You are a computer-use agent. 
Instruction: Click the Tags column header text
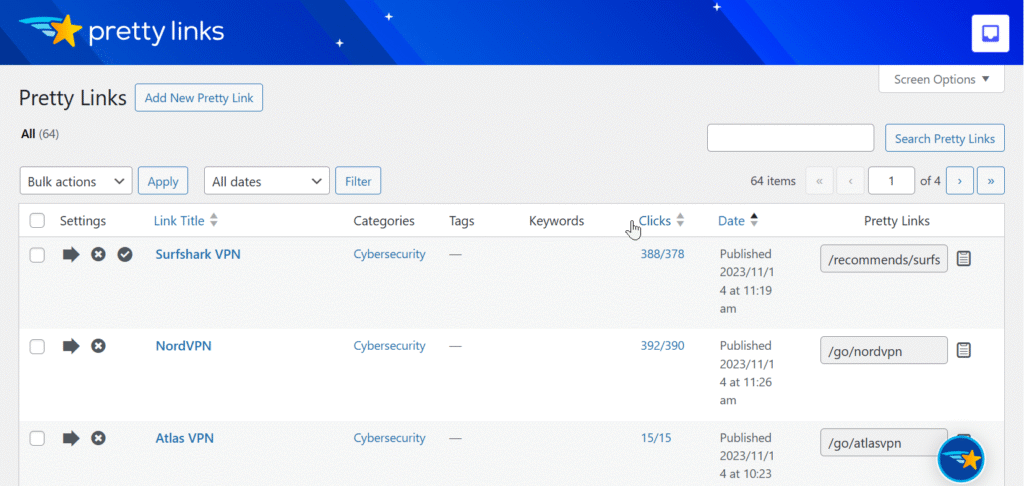coord(462,221)
